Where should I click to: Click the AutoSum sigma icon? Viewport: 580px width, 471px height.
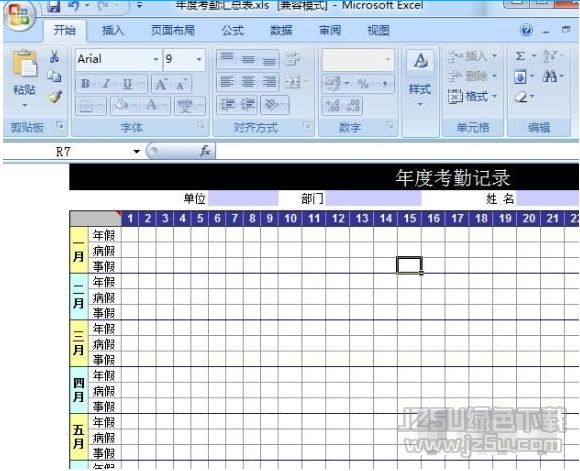click(520, 56)
